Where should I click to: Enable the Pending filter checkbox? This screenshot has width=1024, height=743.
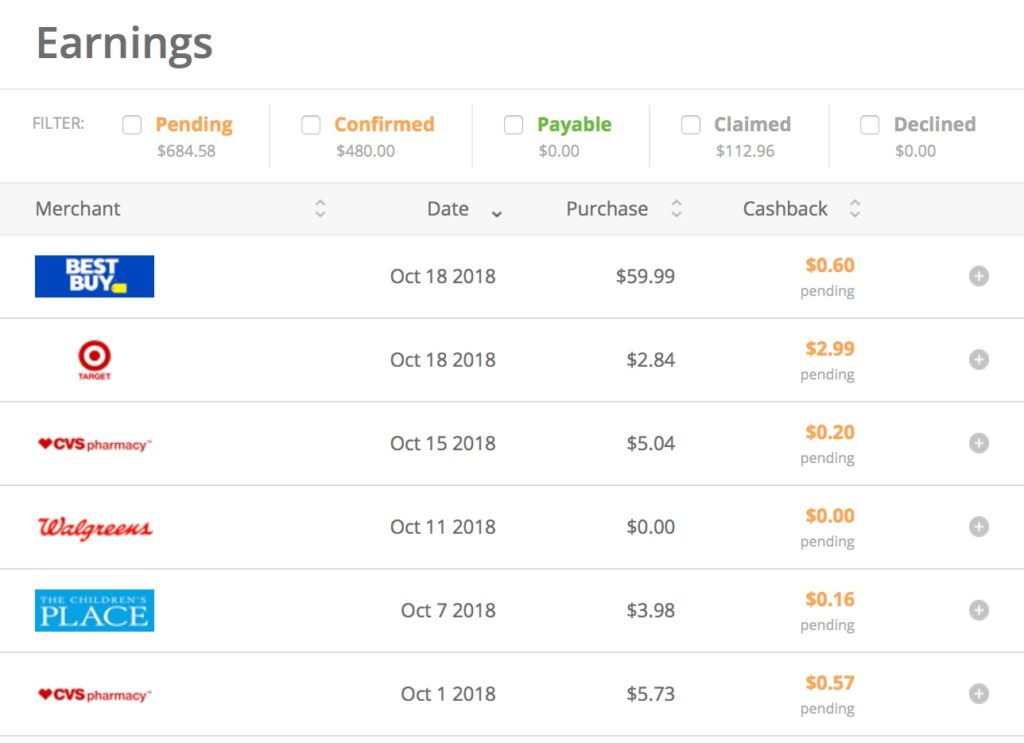[x=132, y=125]
